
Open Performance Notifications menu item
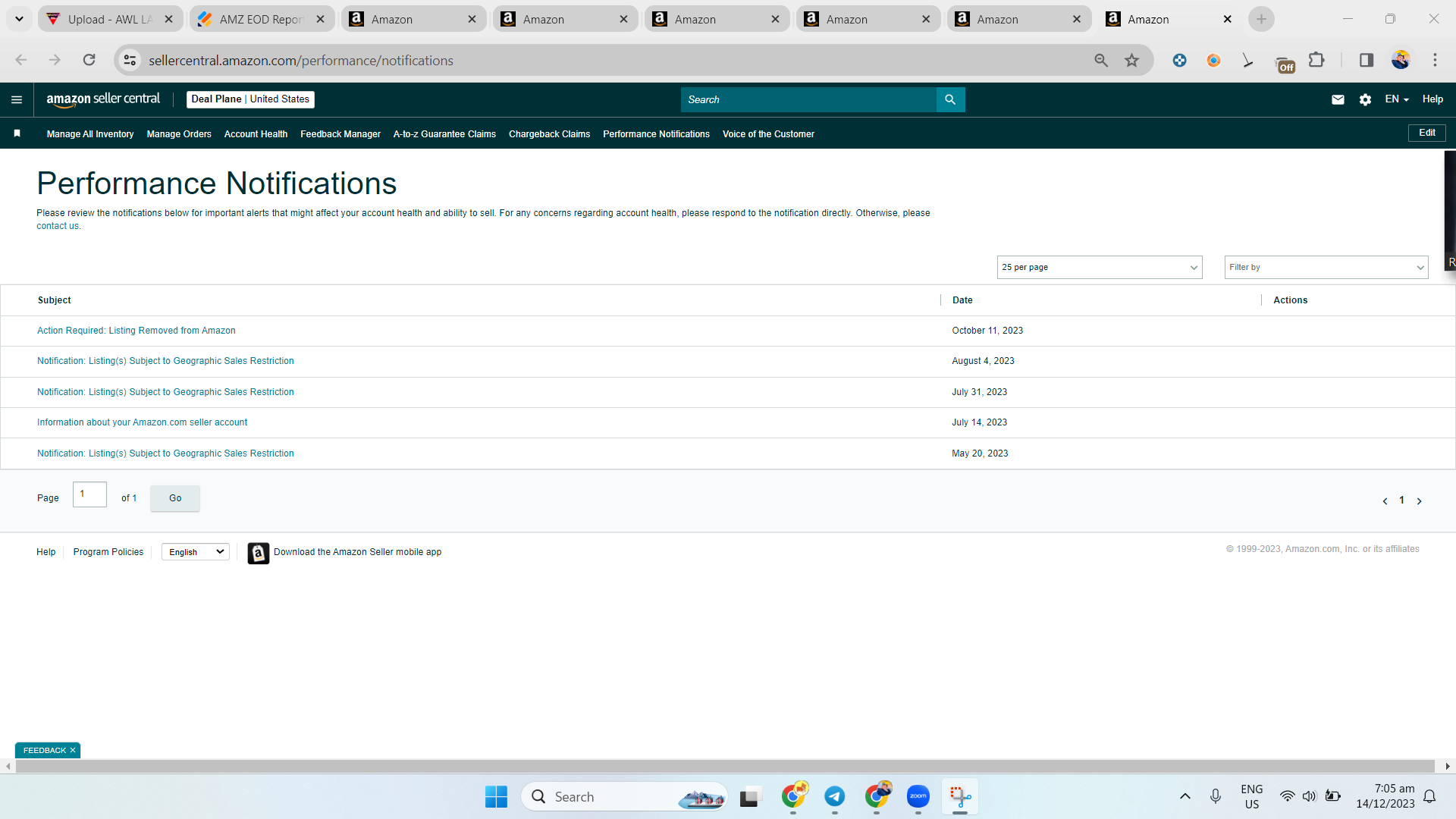click(x=656, y=134)
